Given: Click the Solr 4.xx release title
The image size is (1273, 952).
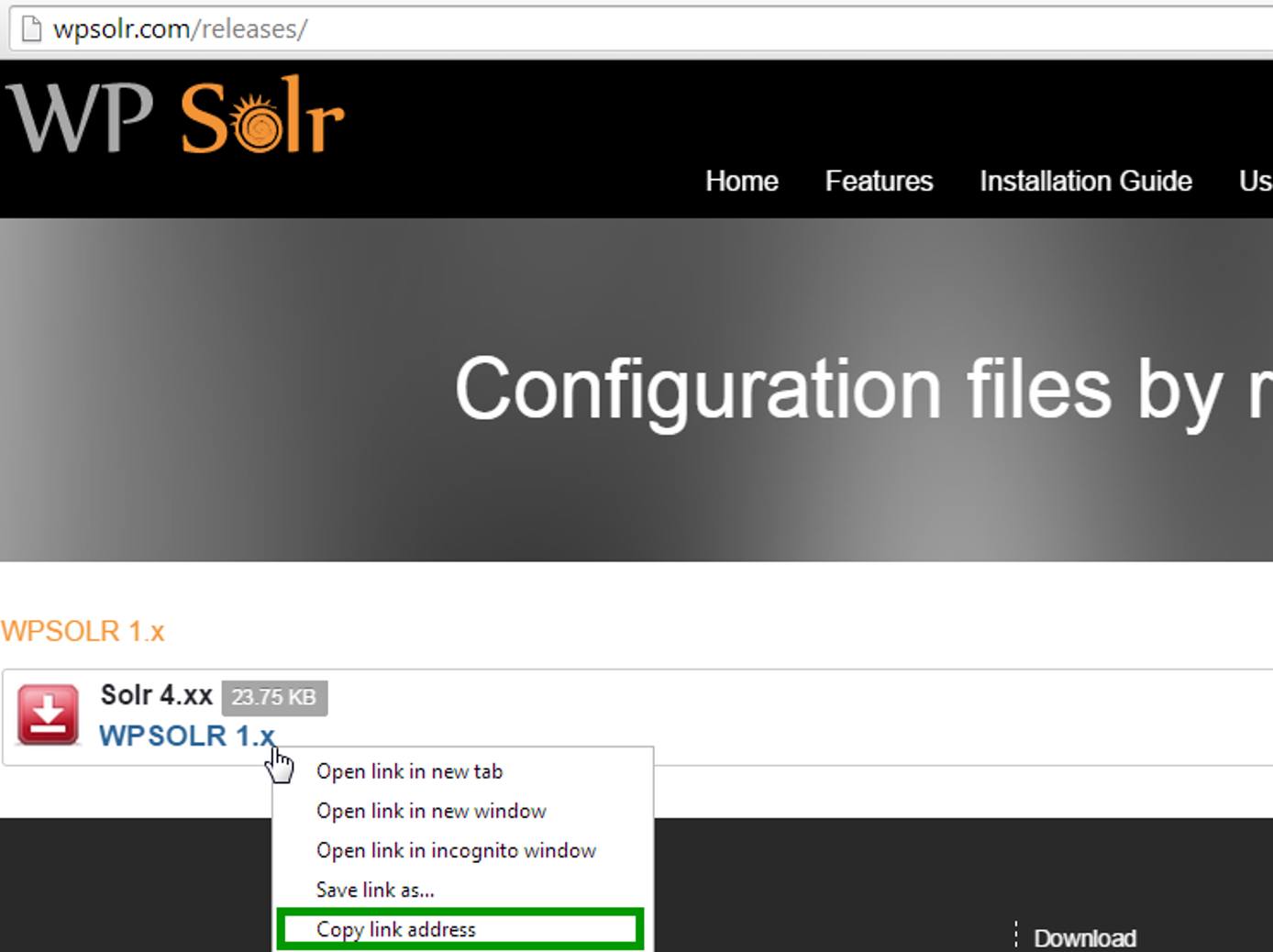Looking at the screenshot, I should tap(158, 695).
